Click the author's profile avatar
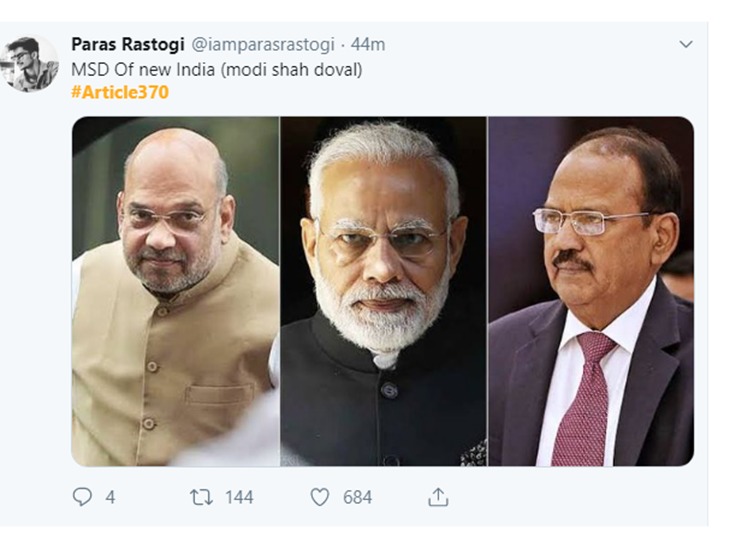Image resolution: width=730 pixels, height=548 pixels. click(32, 64)
